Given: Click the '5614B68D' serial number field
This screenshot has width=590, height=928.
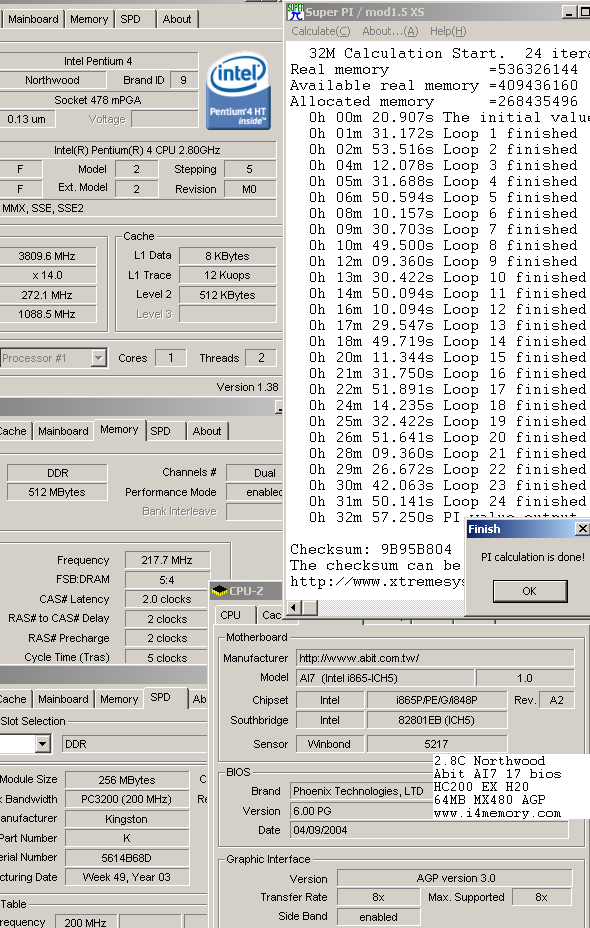Looking at the screenshot, I should [127, 858].
